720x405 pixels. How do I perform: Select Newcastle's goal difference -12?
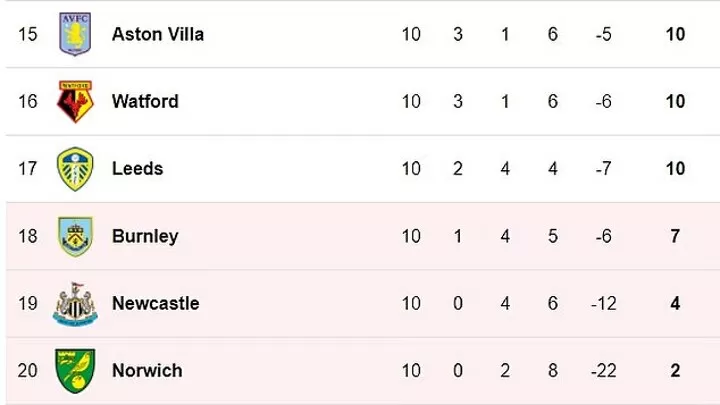603,304
